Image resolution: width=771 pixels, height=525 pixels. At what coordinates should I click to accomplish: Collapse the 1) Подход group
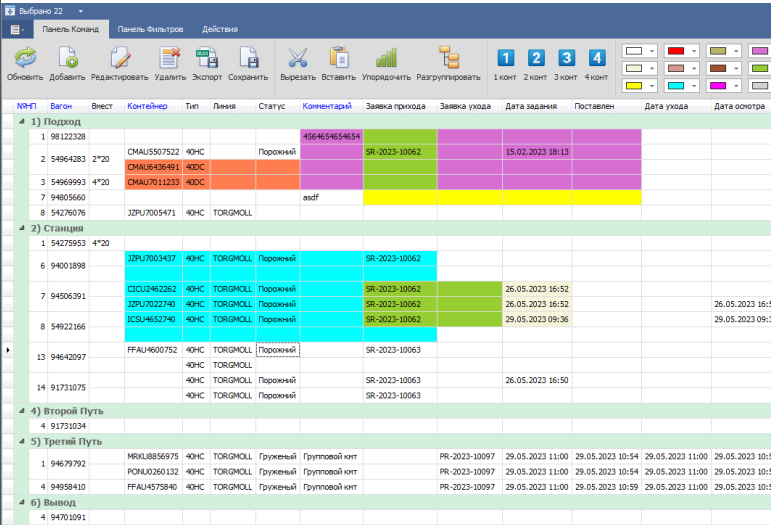click(x=22, y=121)
